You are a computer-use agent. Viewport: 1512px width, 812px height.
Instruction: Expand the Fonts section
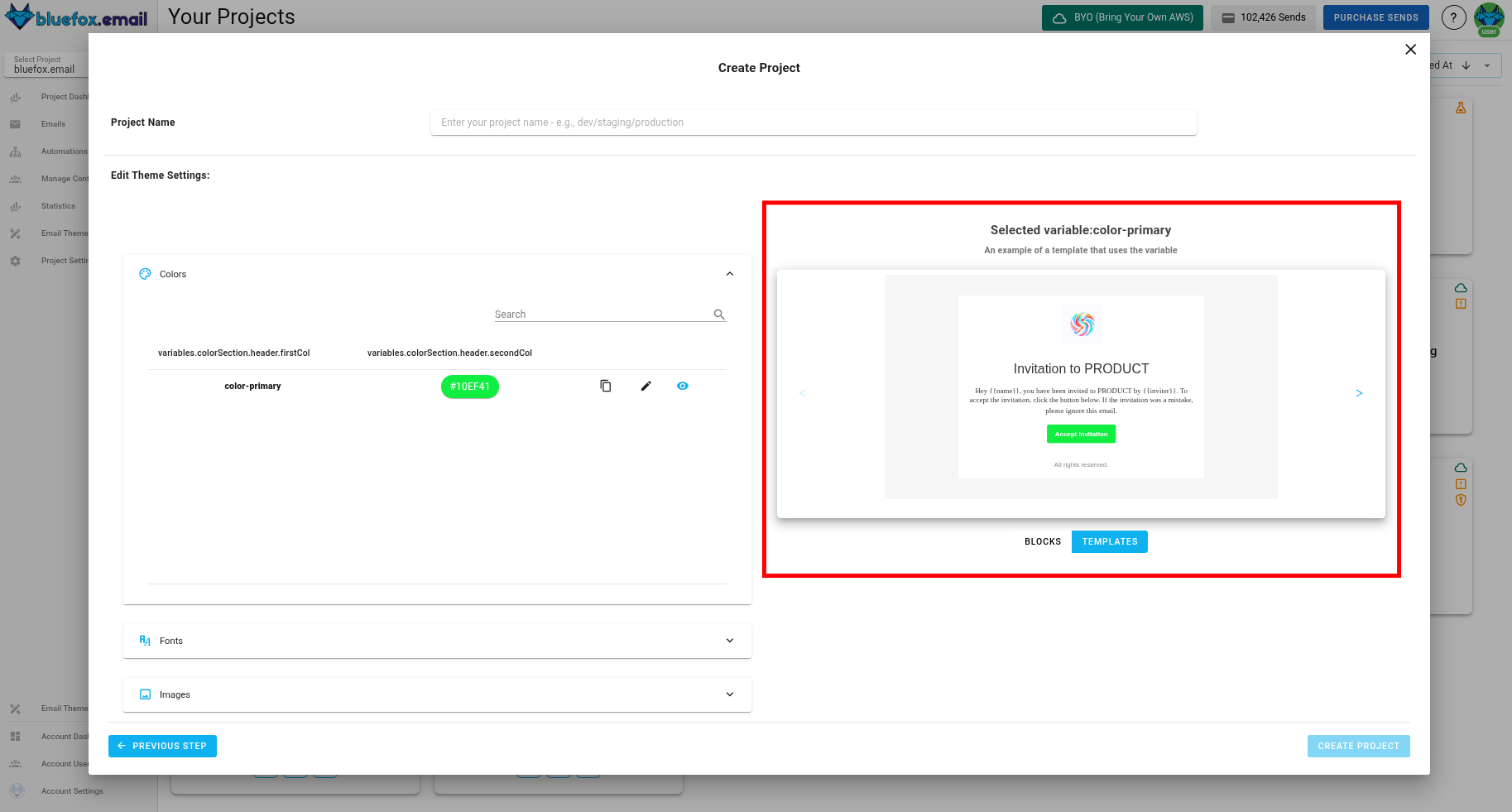437,640
